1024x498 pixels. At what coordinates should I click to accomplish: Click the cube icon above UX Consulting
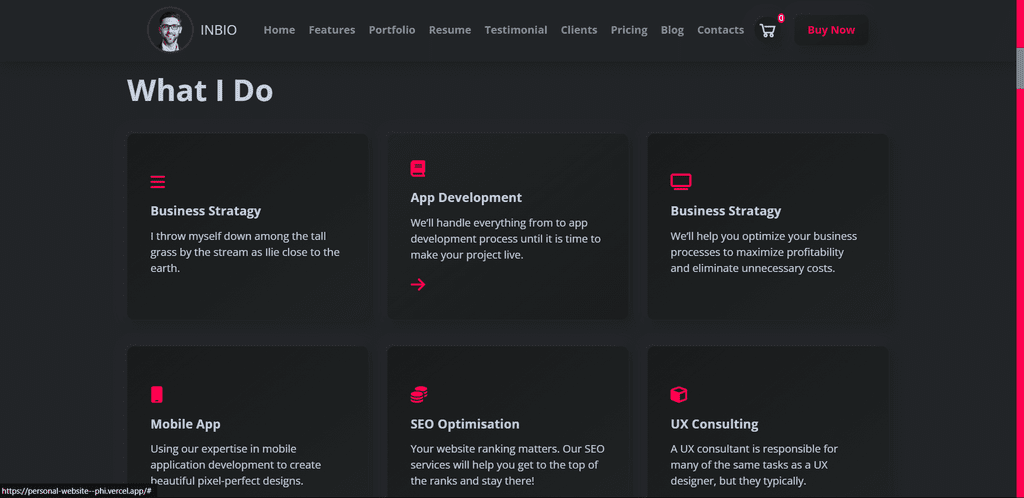point(679,394)
